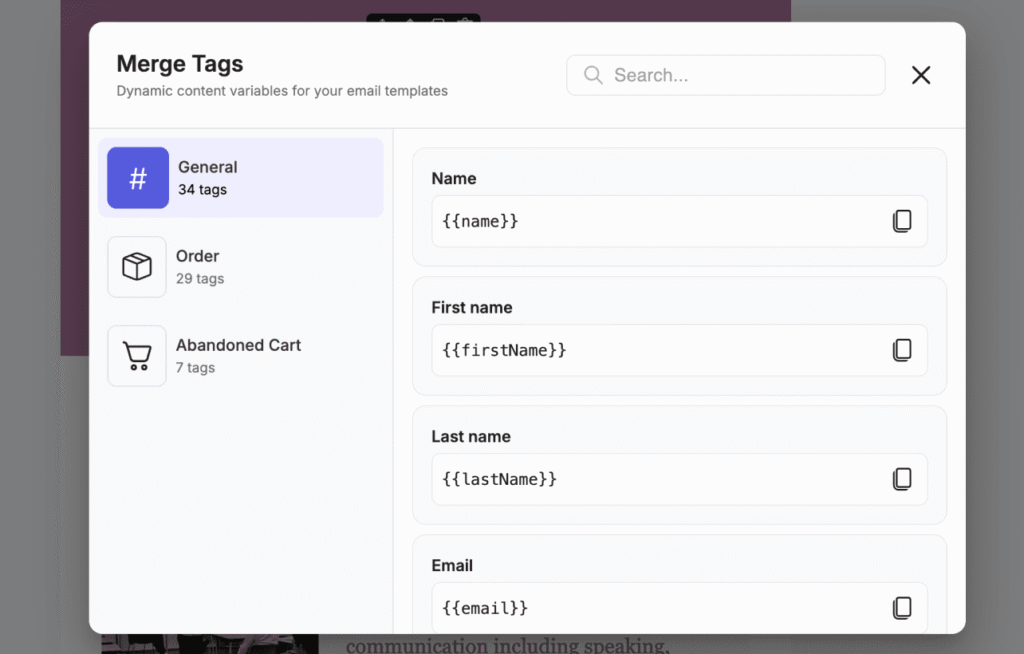Click the {{lastName}} tag field
This screenshot has height=654, width=1024.
coord(679,479)
